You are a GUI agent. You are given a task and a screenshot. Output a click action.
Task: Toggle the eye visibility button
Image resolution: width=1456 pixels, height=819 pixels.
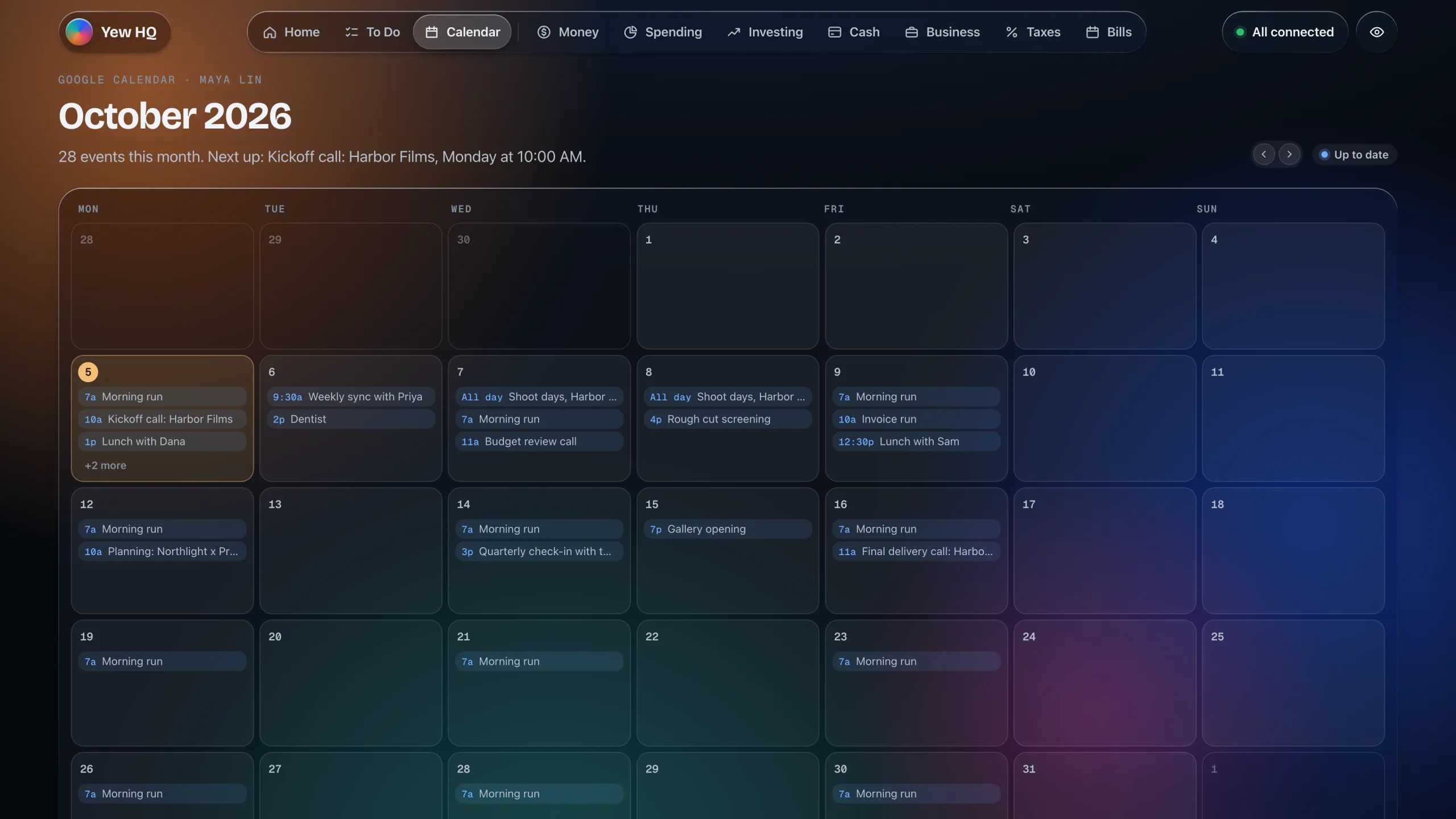pyautogui.click(x=1377, y=32)
